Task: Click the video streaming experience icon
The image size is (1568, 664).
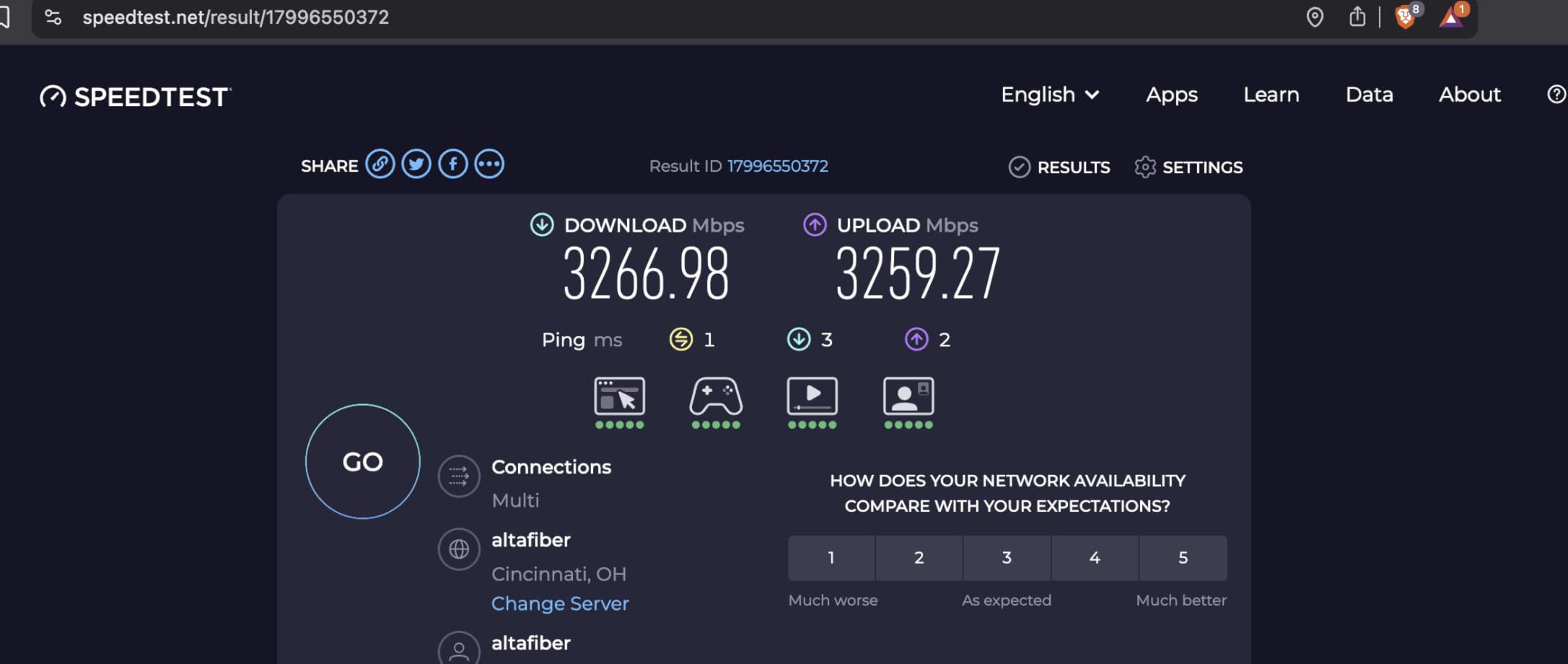Action: point(813,396)
